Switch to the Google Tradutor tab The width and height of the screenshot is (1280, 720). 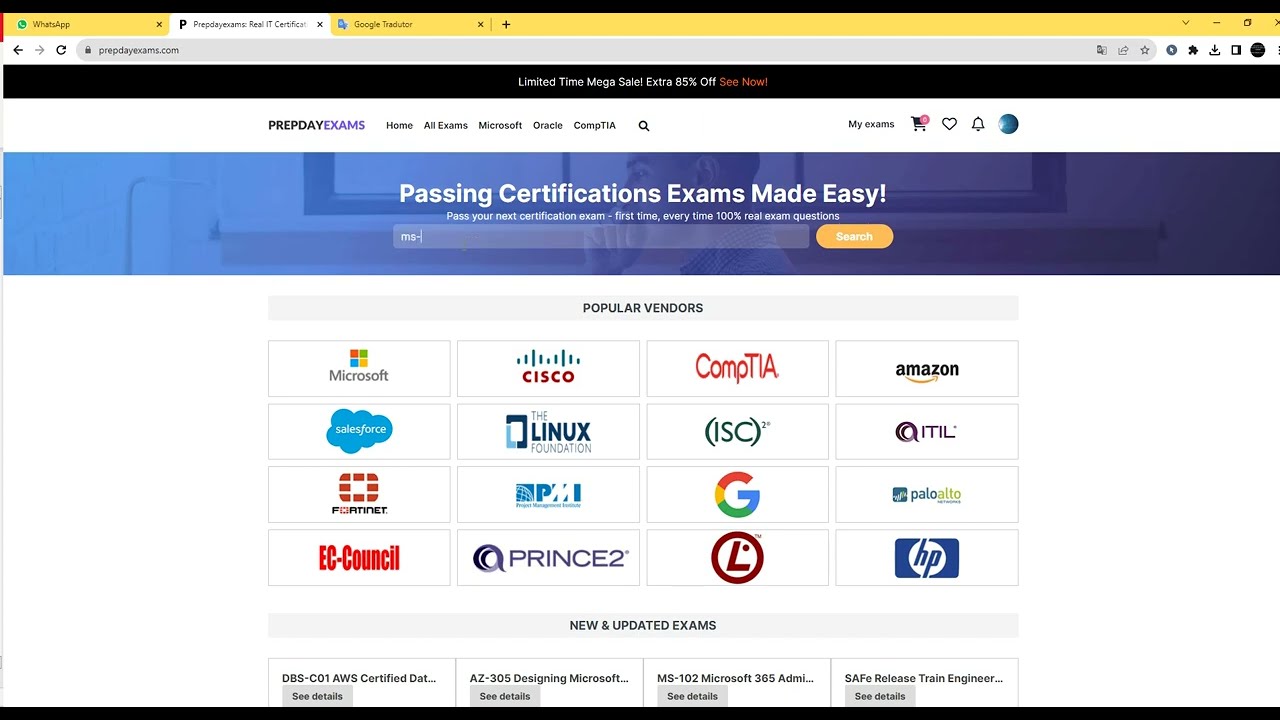(x=410, y=24)
